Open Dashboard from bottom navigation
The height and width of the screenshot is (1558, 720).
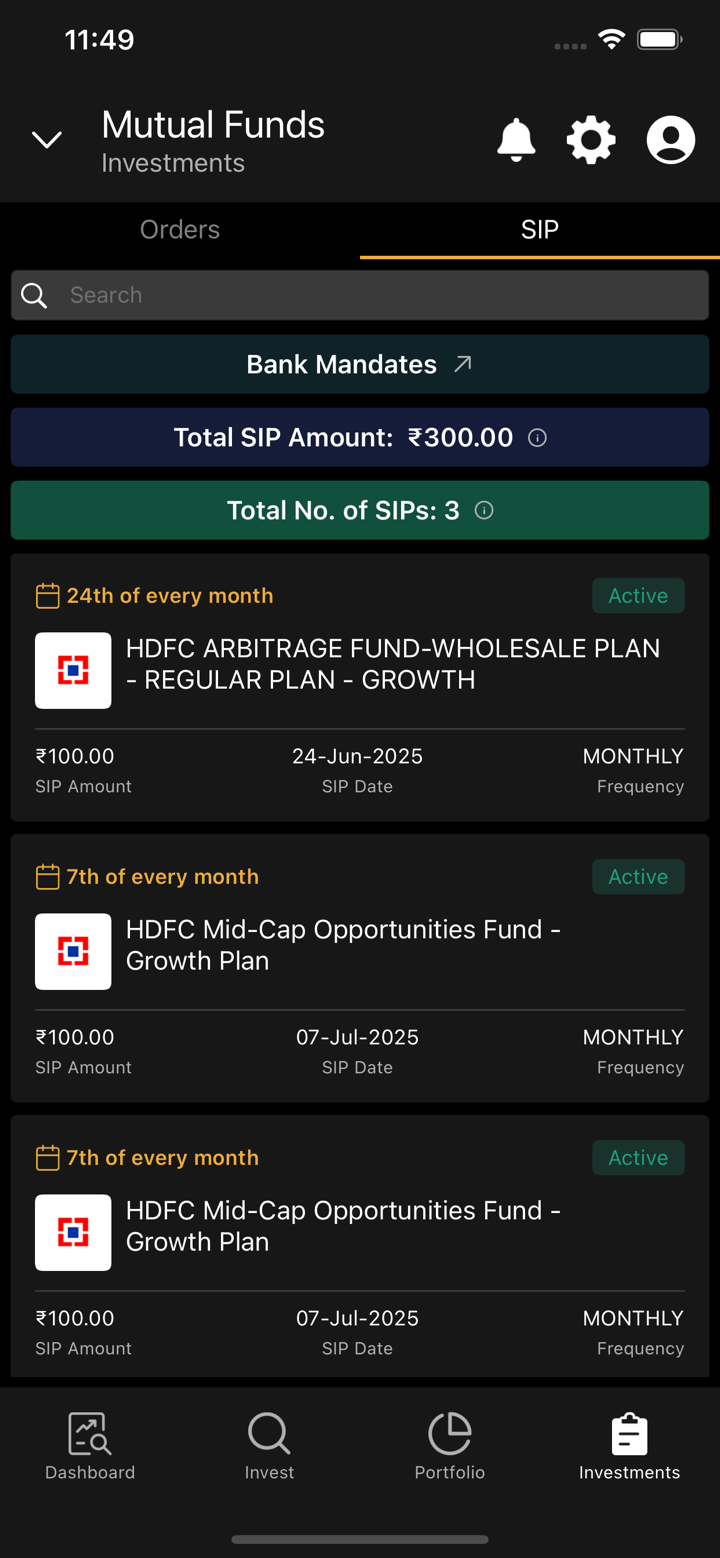coord(90,1446)
